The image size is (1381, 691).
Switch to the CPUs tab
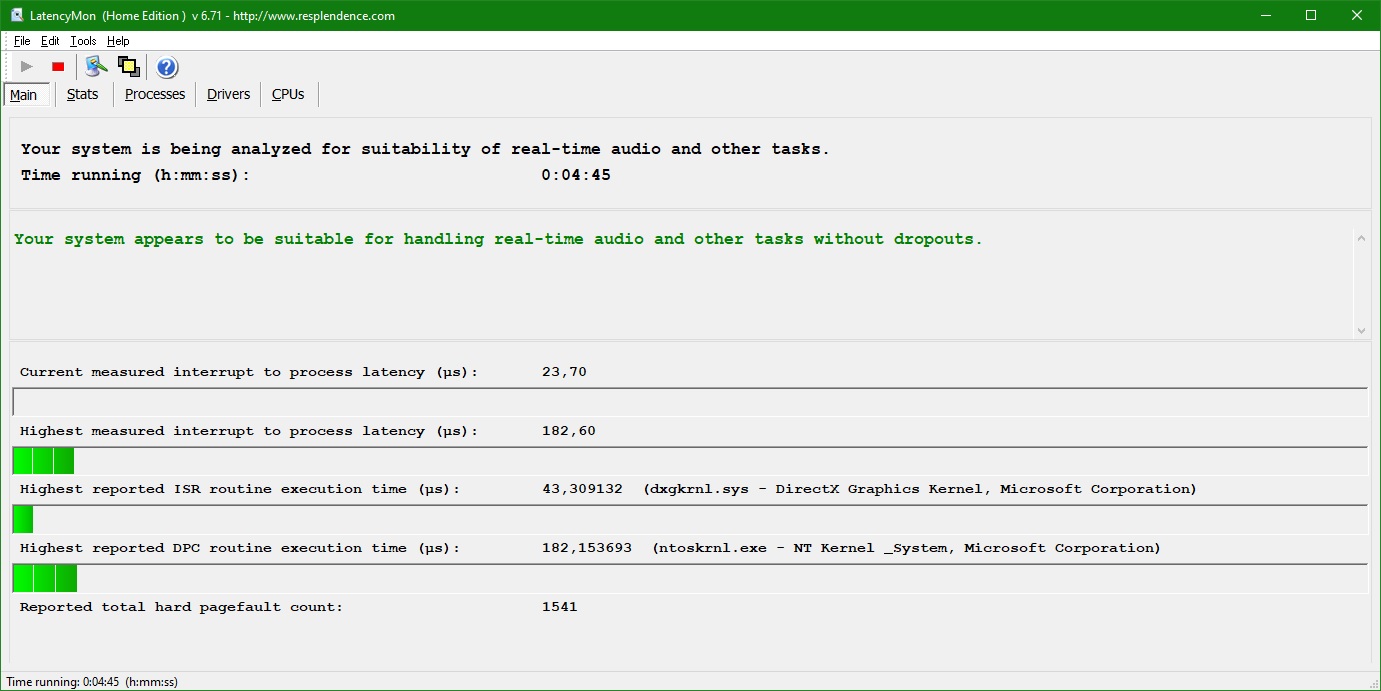click(x=288, y=94)
